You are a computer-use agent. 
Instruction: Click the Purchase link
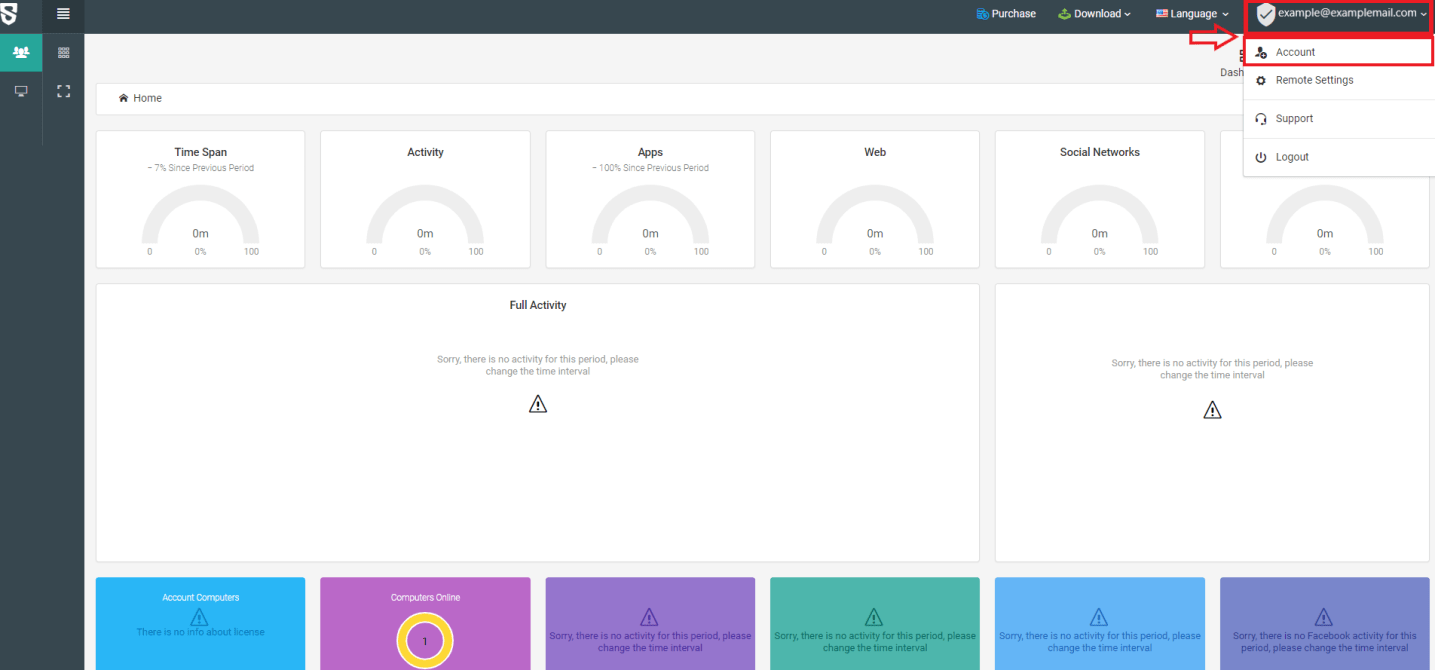pyautogui.click(x=1006, y=14)
